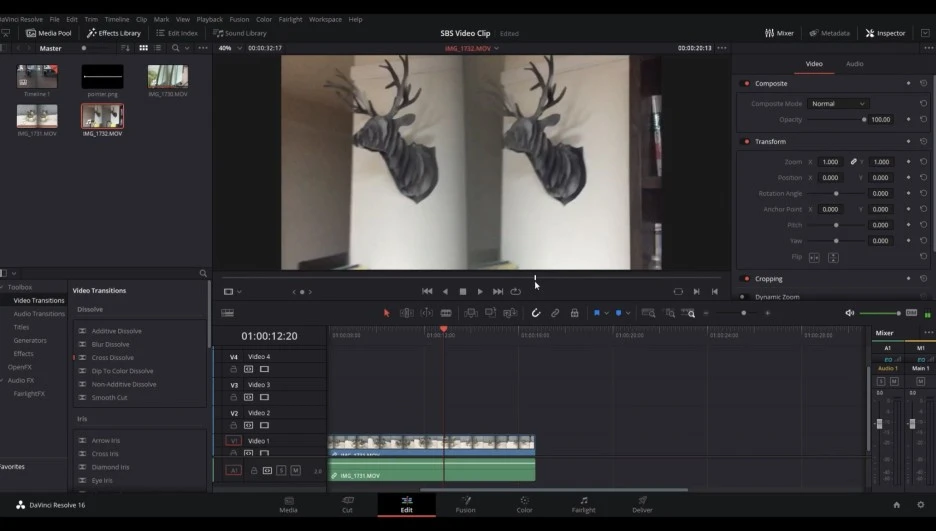Screen dimensions: 936x531
Task: Click the timeline position lock icon
Action: tap(574, 313)
